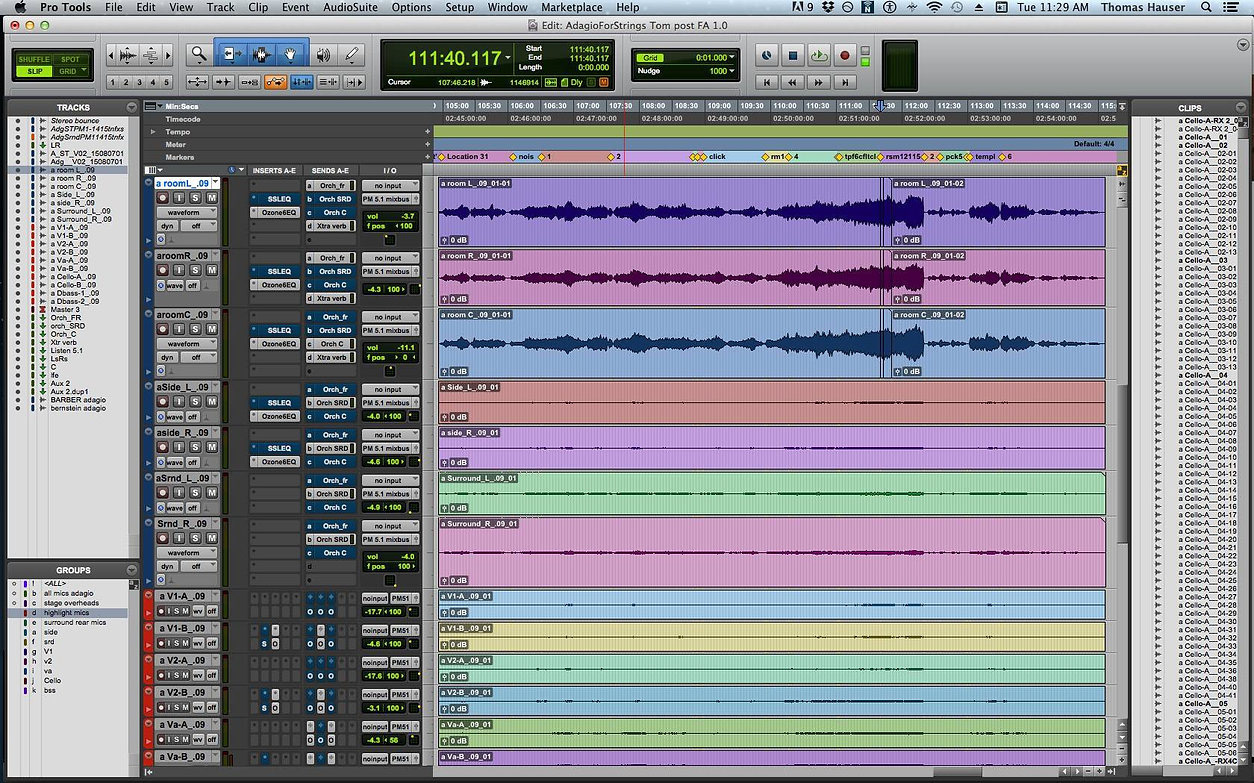Select the Selector waveform tool
The height and width of the screenshot is (783, 1254).
click(x=261, y=55)
